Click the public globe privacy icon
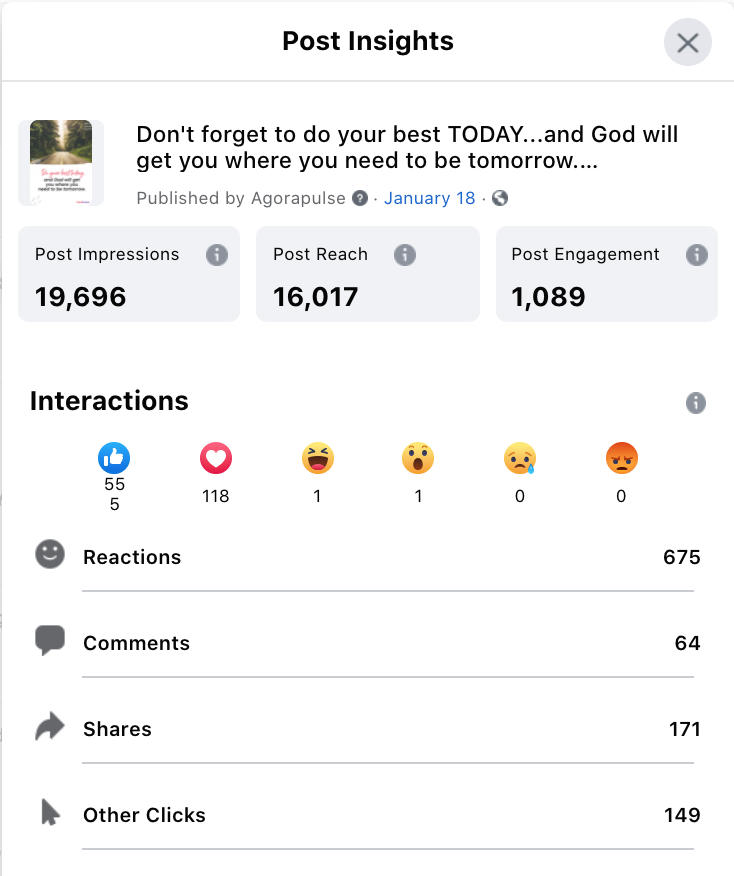This screenshot has width=734, height=876. pos(500,198)
